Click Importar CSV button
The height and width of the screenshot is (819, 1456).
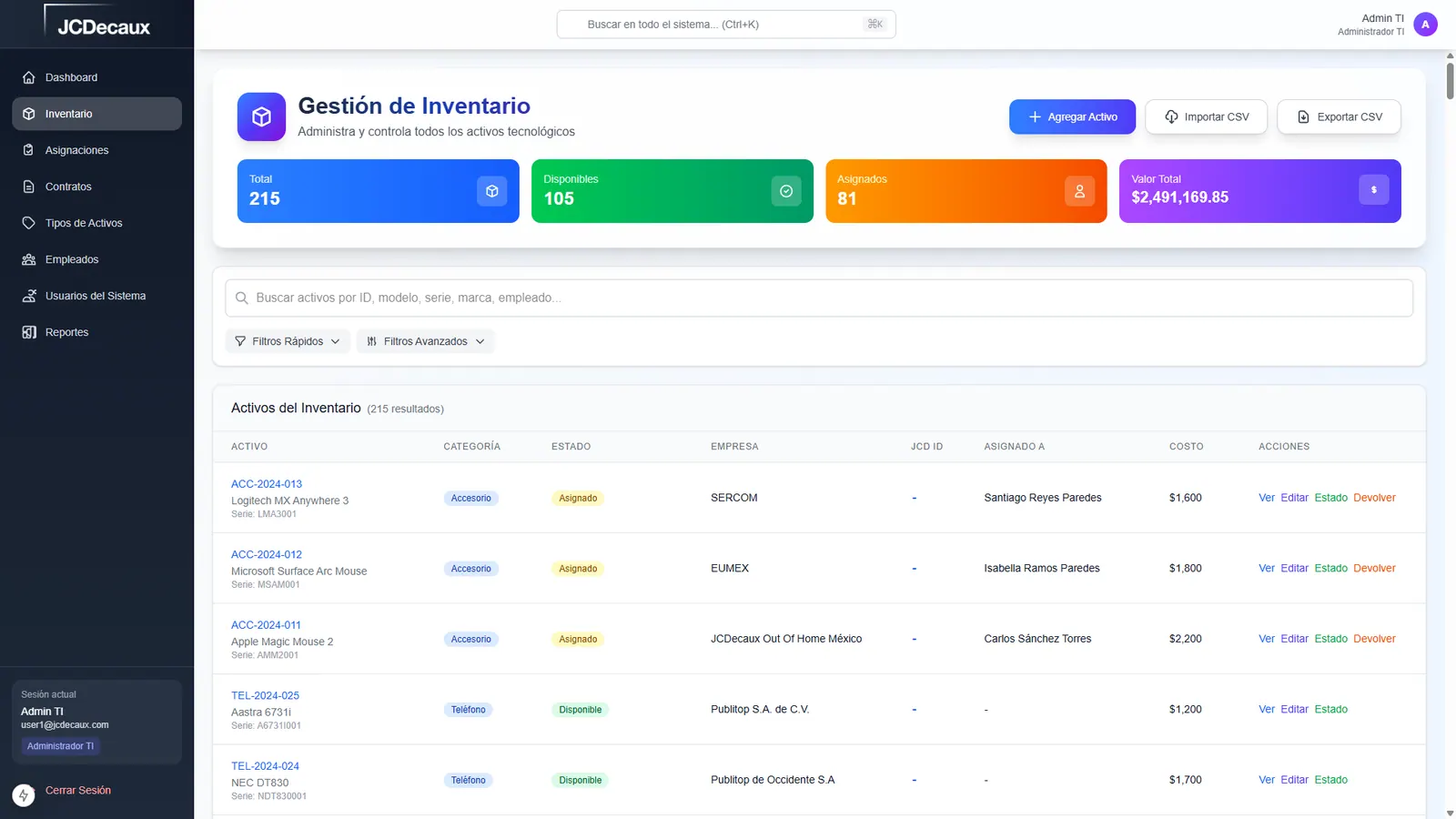pos(1206,116)
